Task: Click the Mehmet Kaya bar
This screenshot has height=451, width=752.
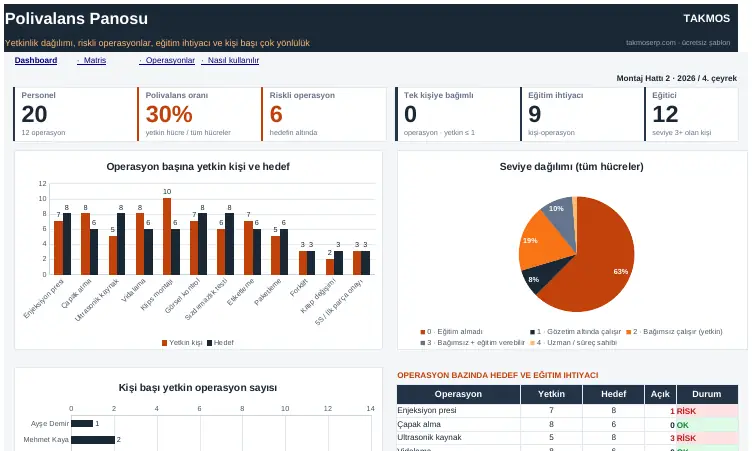Action: pos(93,439)
